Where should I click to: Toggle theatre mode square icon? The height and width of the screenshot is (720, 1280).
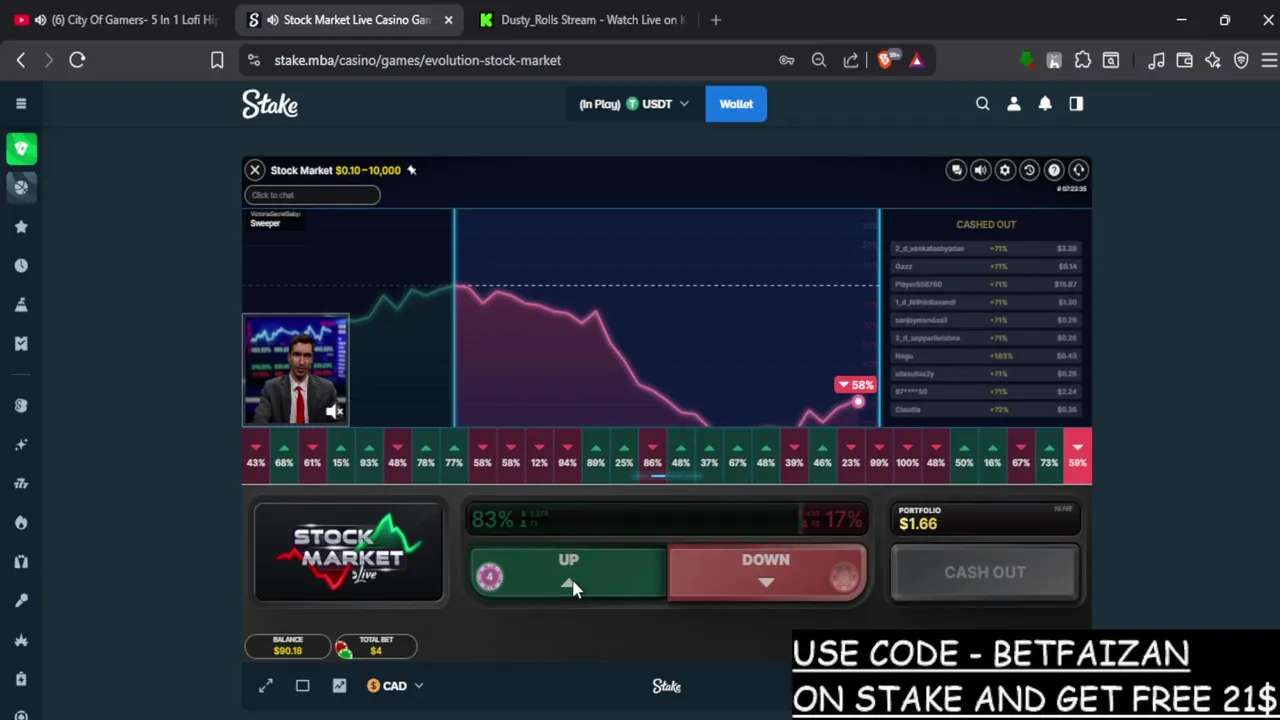tap(302, 686)
